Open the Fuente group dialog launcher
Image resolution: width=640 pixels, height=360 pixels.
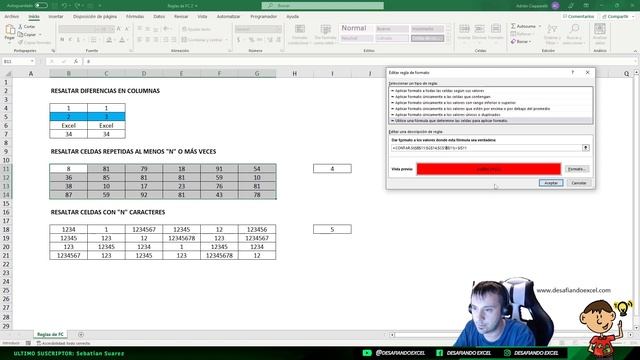tap(131, 51)
